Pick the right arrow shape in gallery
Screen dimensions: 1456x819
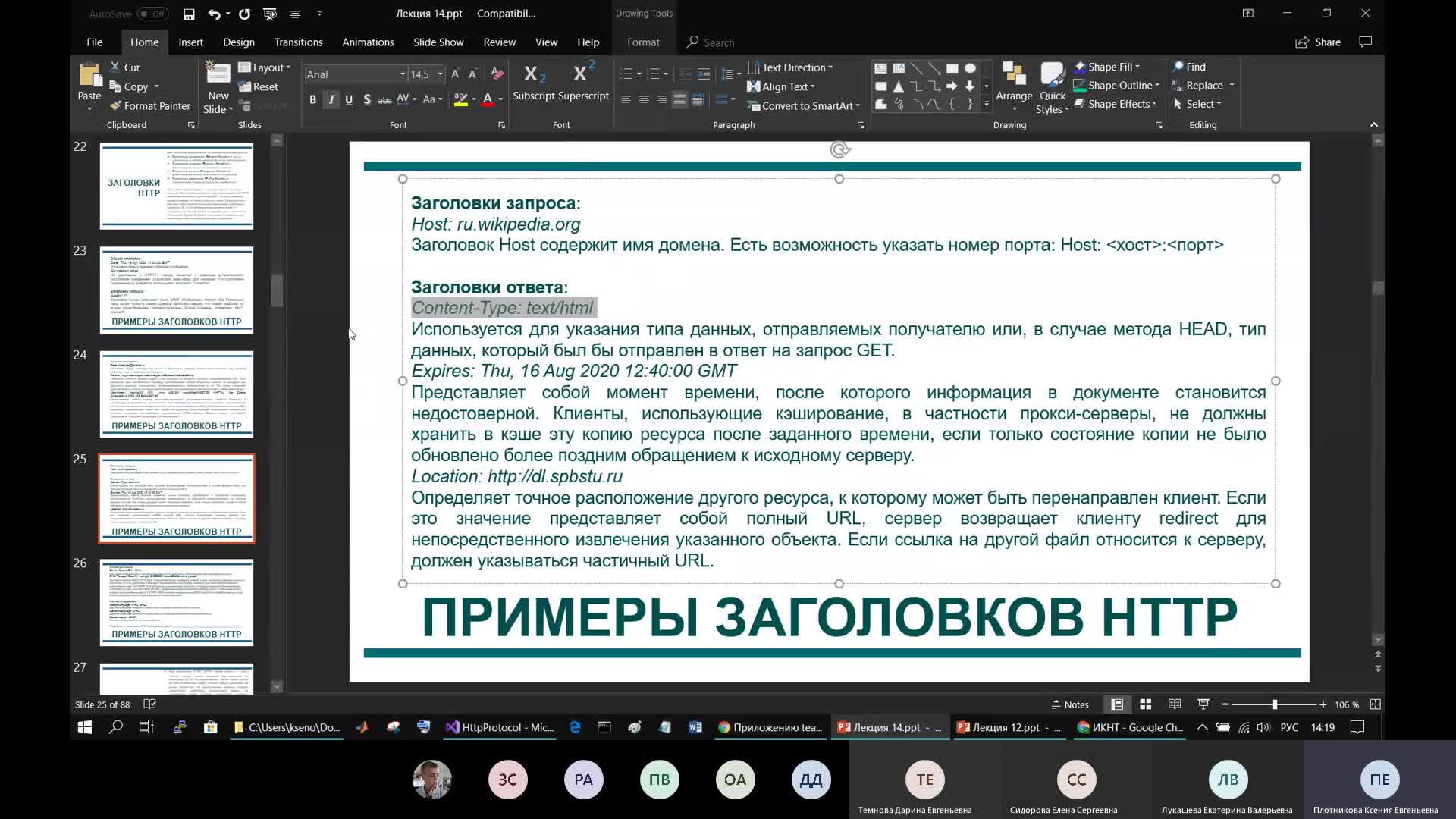952,86
